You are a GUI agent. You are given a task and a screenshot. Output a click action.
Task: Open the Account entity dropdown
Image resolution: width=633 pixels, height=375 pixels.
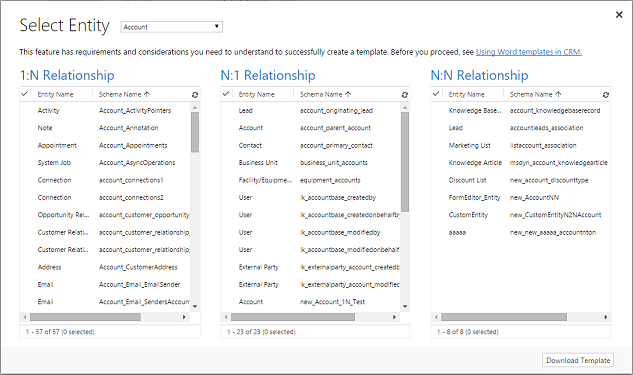click(172, 27)
